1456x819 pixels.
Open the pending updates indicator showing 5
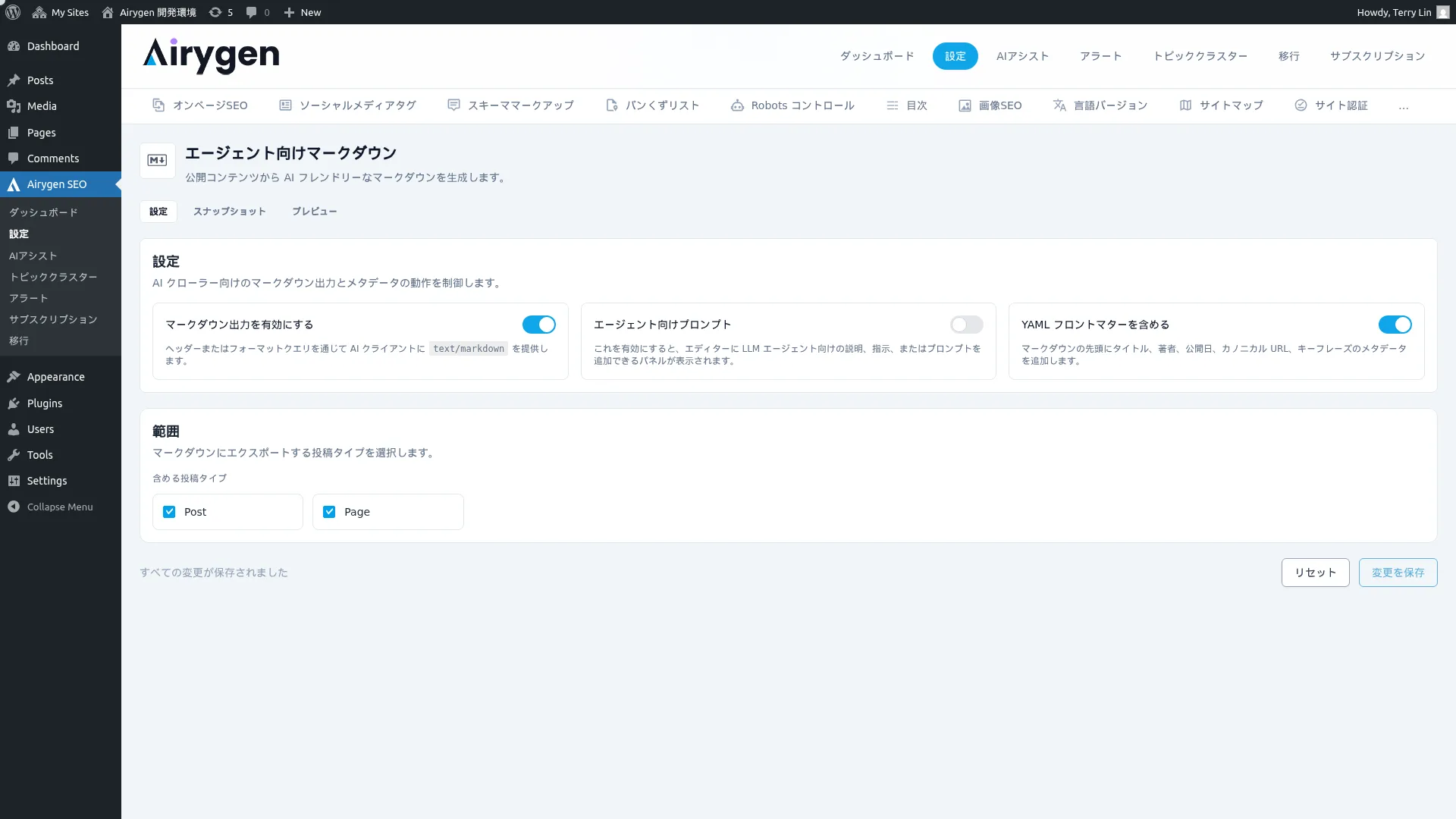tap(221, 12)
